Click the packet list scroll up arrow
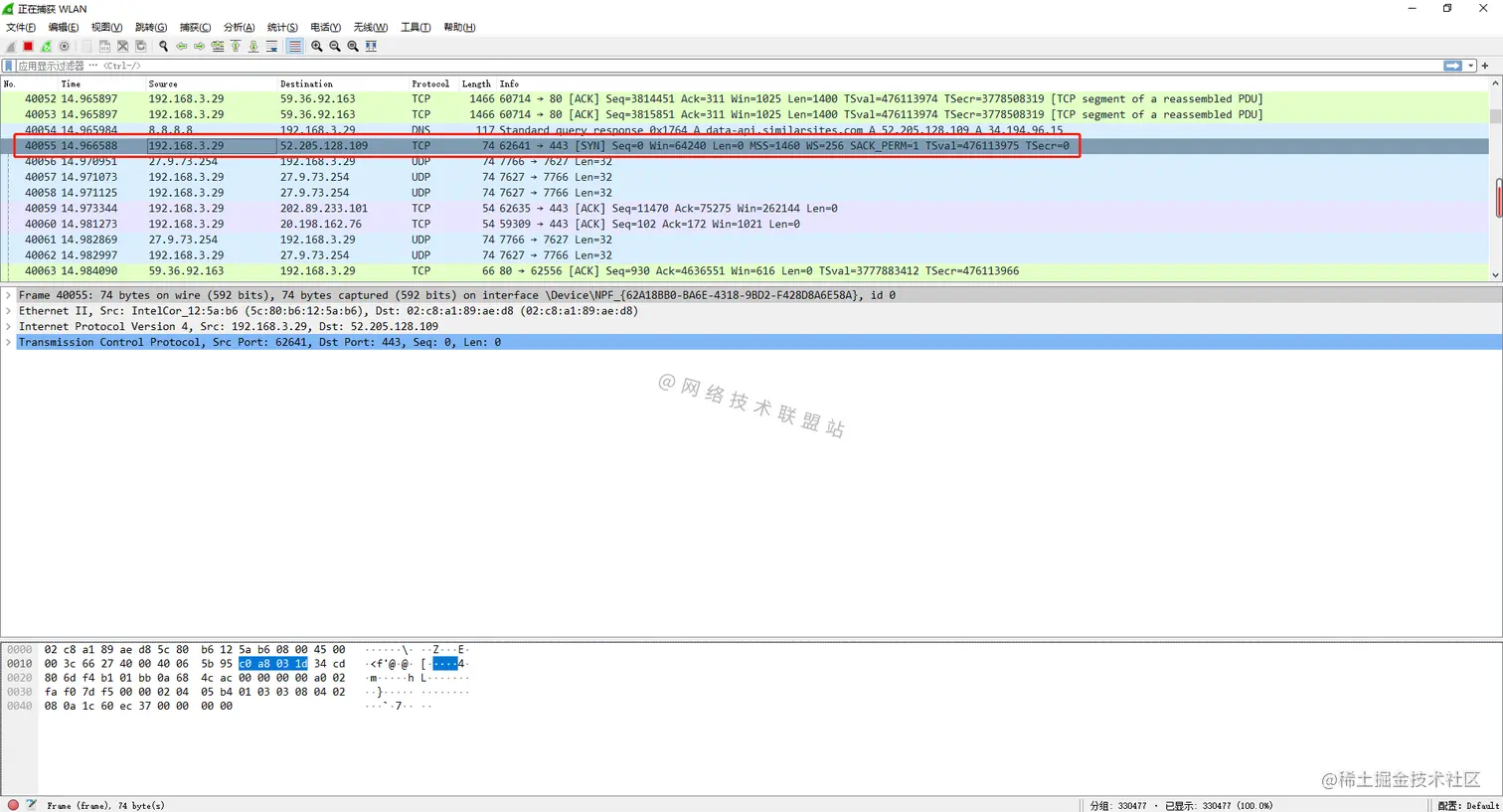 point(1495,84)
